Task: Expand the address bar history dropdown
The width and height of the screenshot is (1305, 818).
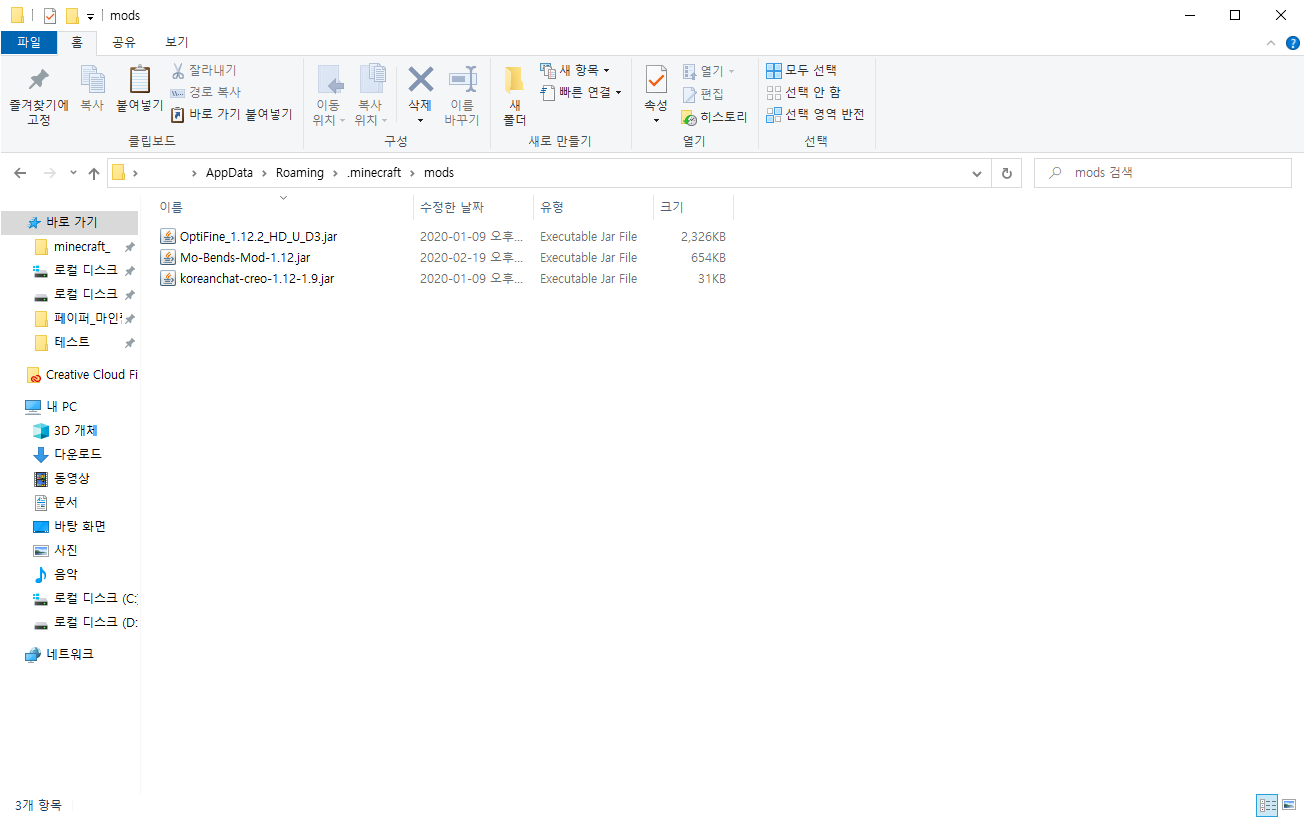Action: point(977,173)
